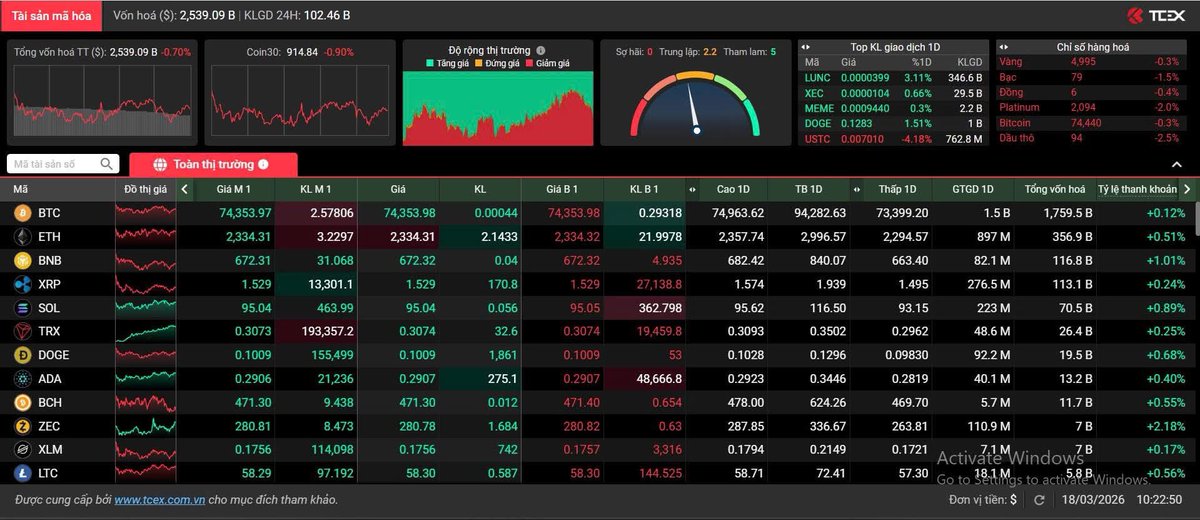Screen dimensions: 1200x520
Task: Click info icon beside Độ rộng thị trường
Action: (x=540, y=50)
